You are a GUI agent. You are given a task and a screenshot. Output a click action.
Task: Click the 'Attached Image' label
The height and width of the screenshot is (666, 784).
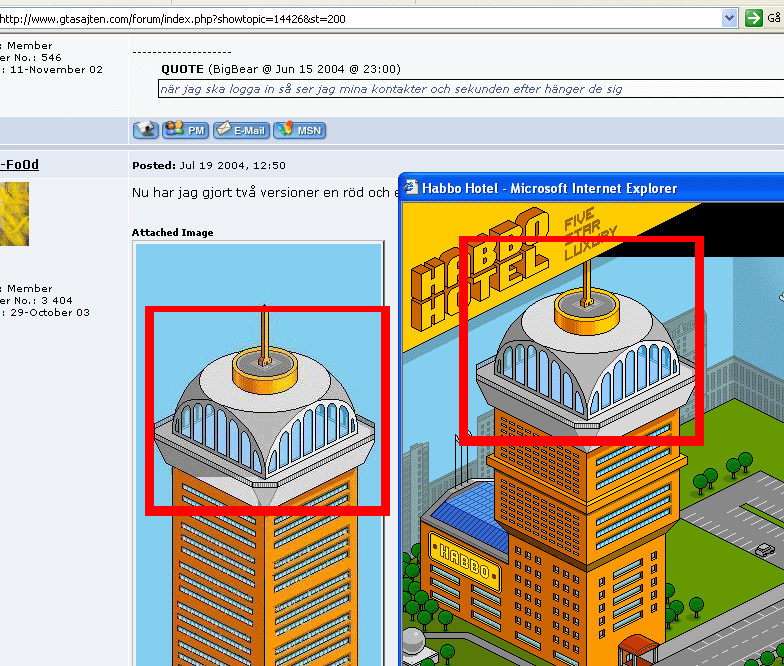(172, 232)
